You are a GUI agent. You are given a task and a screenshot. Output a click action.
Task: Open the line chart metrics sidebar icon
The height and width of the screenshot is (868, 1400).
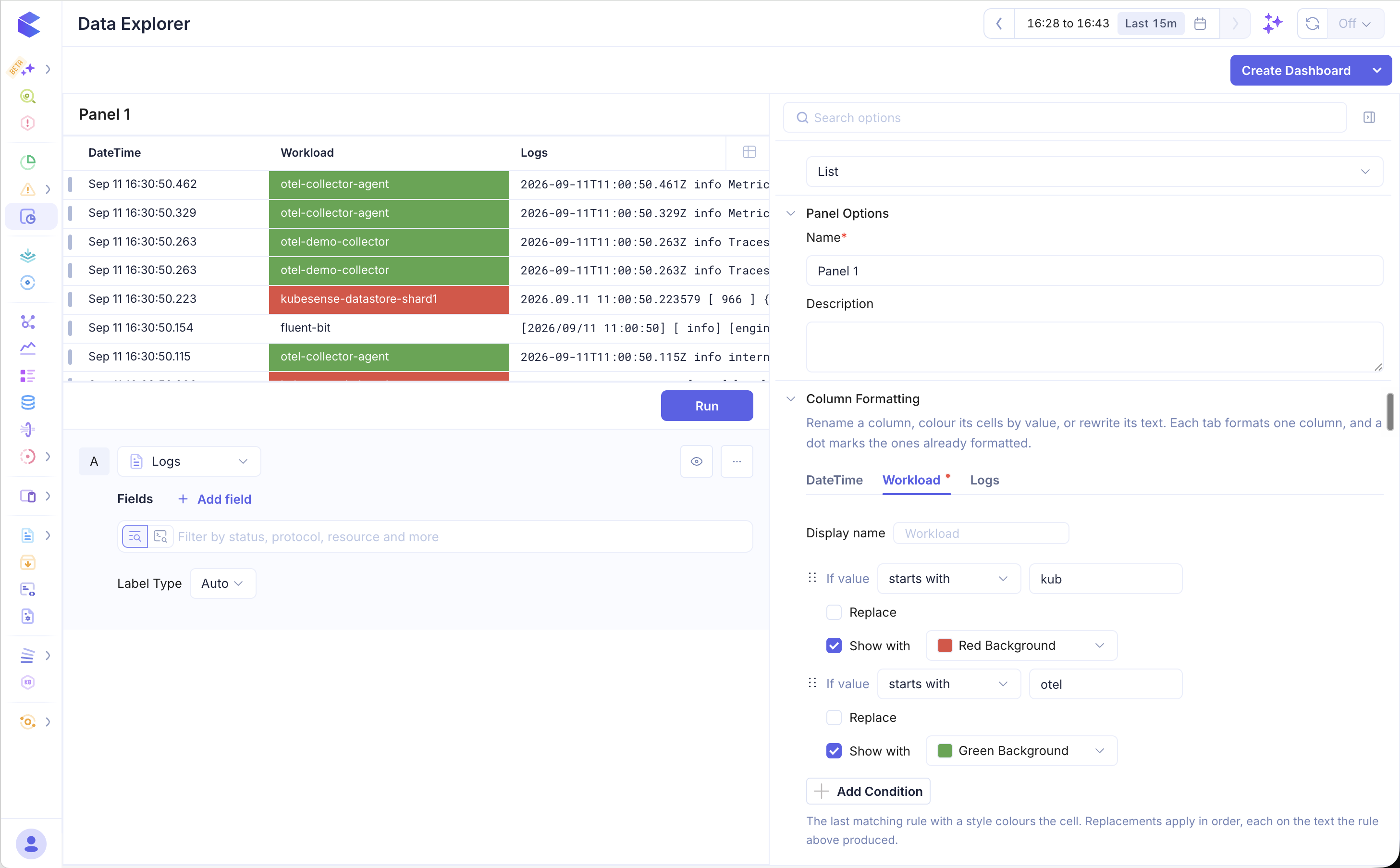27,348
